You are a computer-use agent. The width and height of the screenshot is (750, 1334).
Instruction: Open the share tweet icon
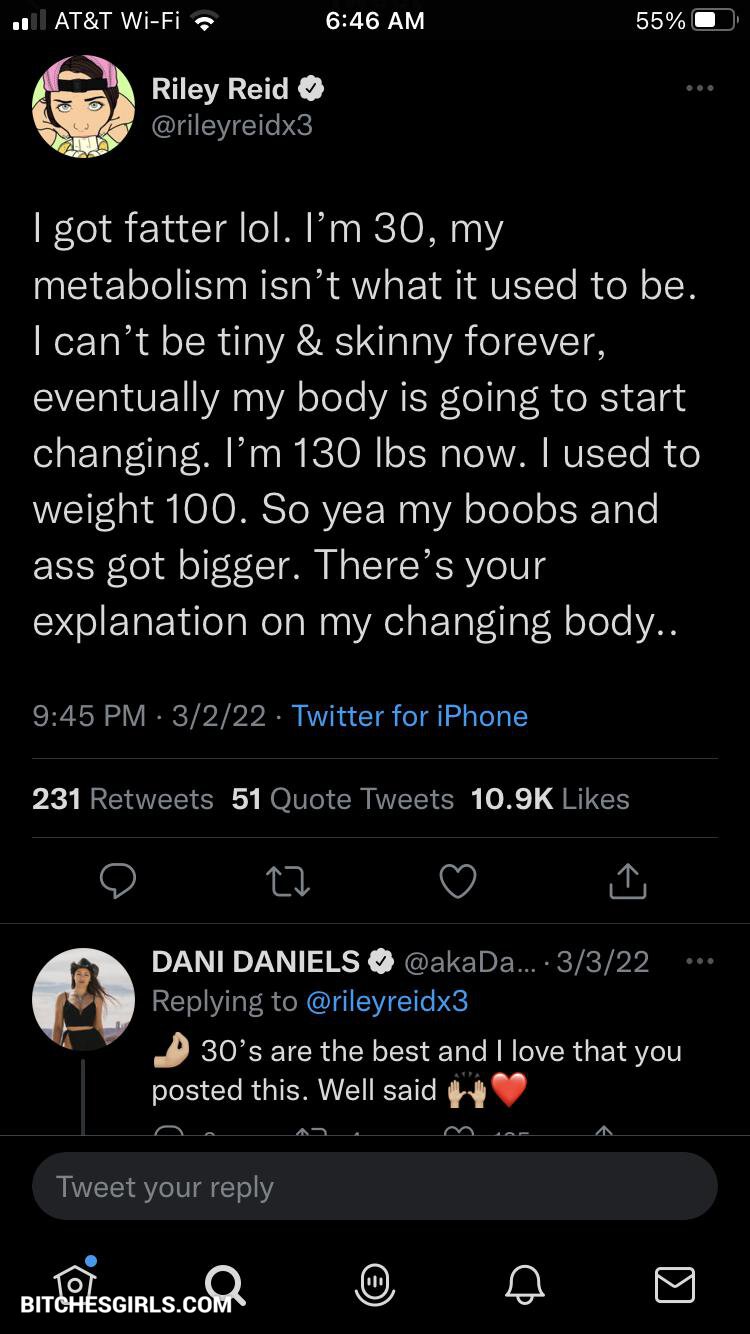pyautogui.click(x=628, y=881)
